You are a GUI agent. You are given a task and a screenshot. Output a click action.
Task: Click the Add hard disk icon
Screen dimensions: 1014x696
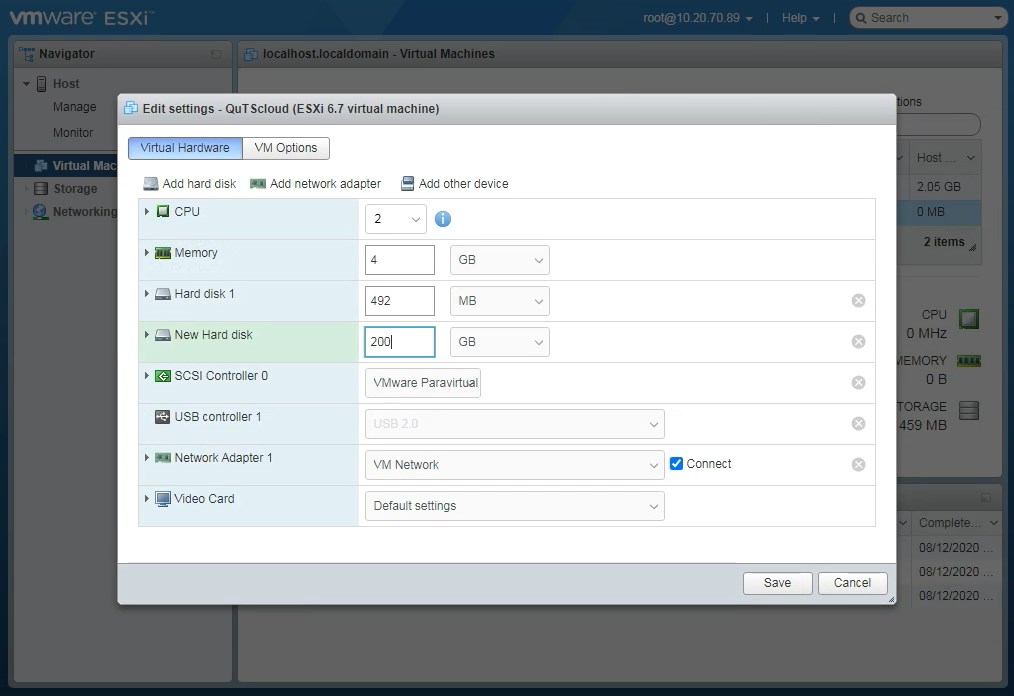click(151, 184)
